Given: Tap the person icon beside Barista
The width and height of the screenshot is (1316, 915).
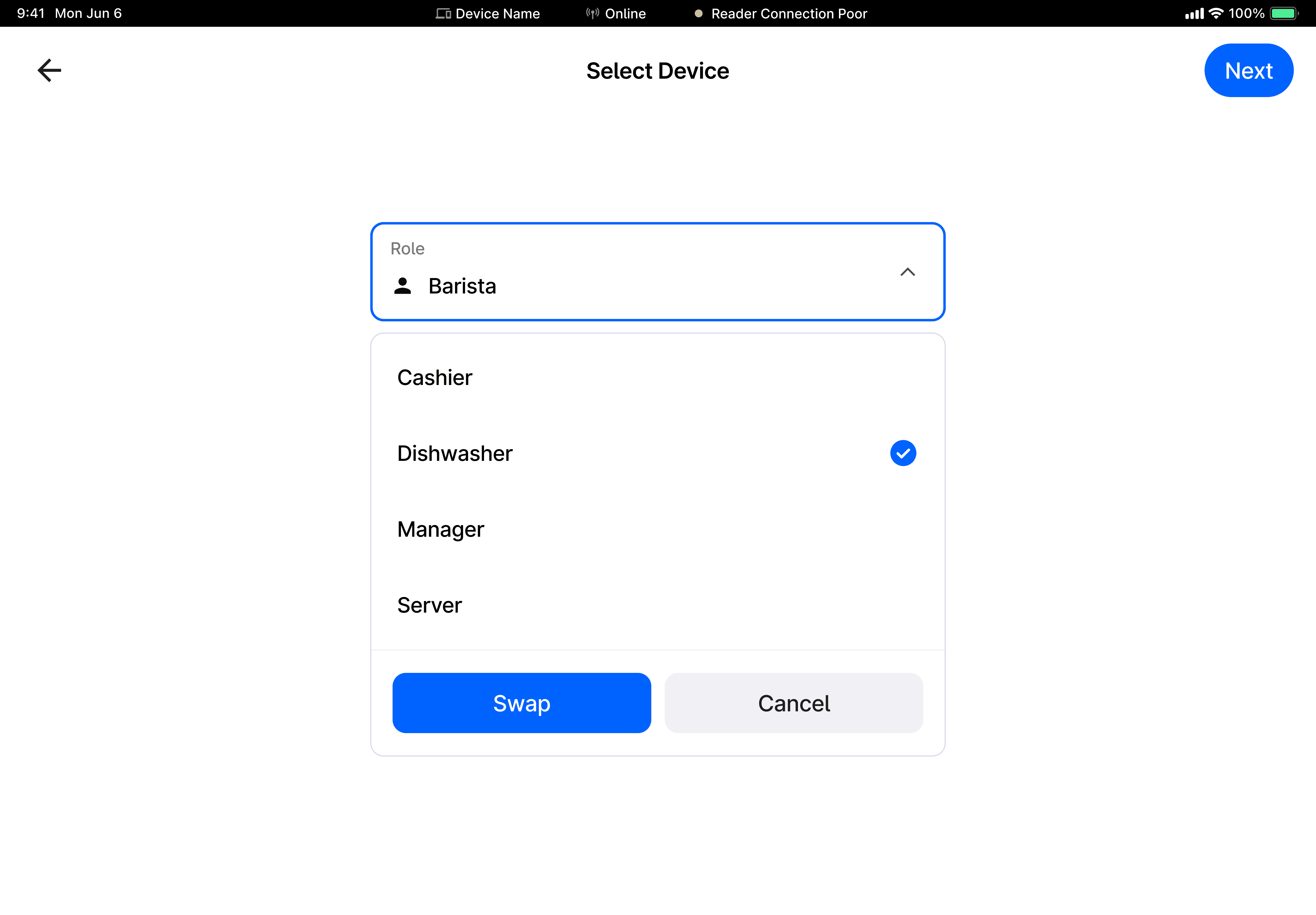Looking at the screenshot, I should coord(403,285).
